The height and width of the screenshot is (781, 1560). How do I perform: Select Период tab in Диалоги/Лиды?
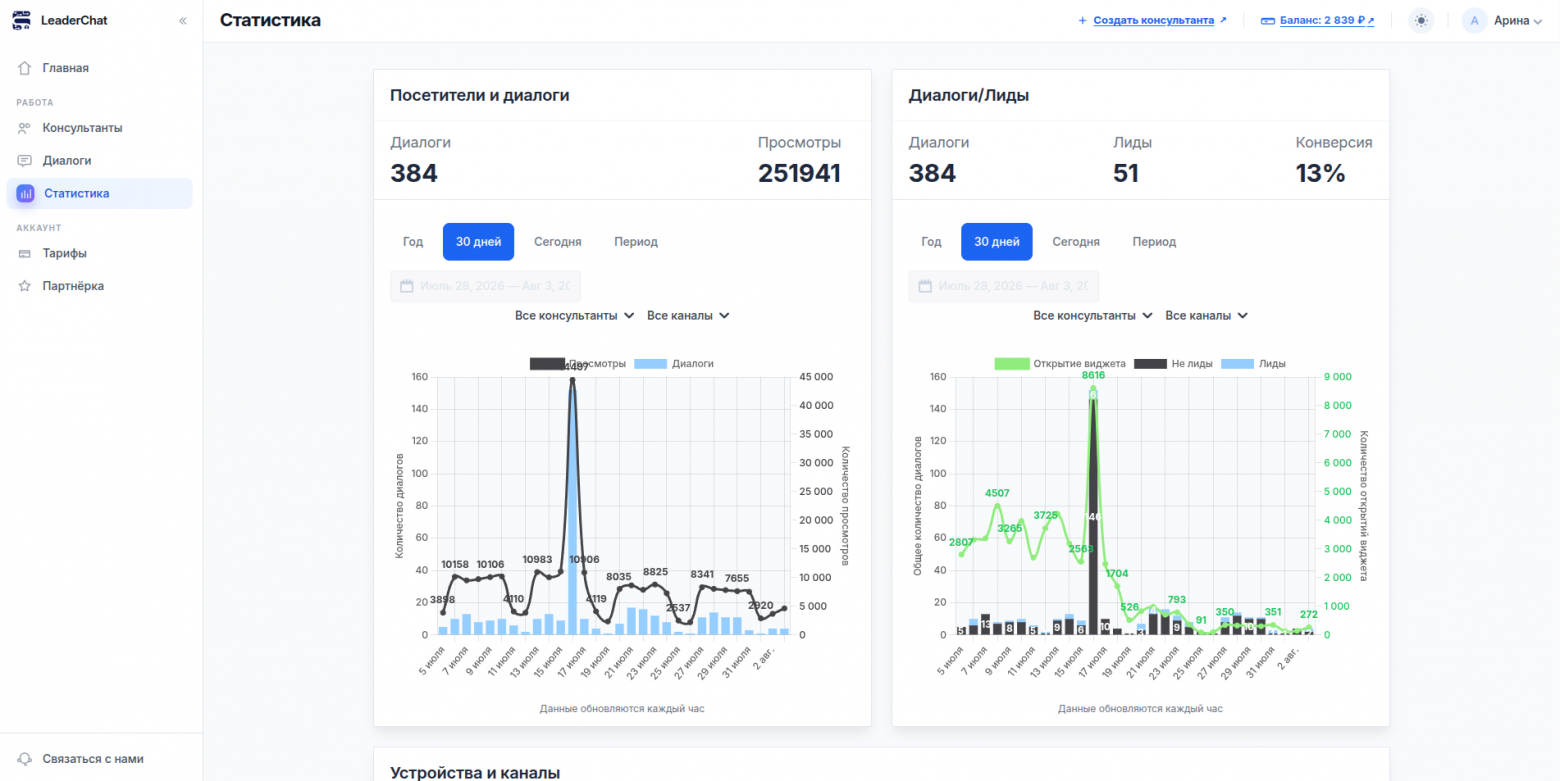(x=1154, y=242)
